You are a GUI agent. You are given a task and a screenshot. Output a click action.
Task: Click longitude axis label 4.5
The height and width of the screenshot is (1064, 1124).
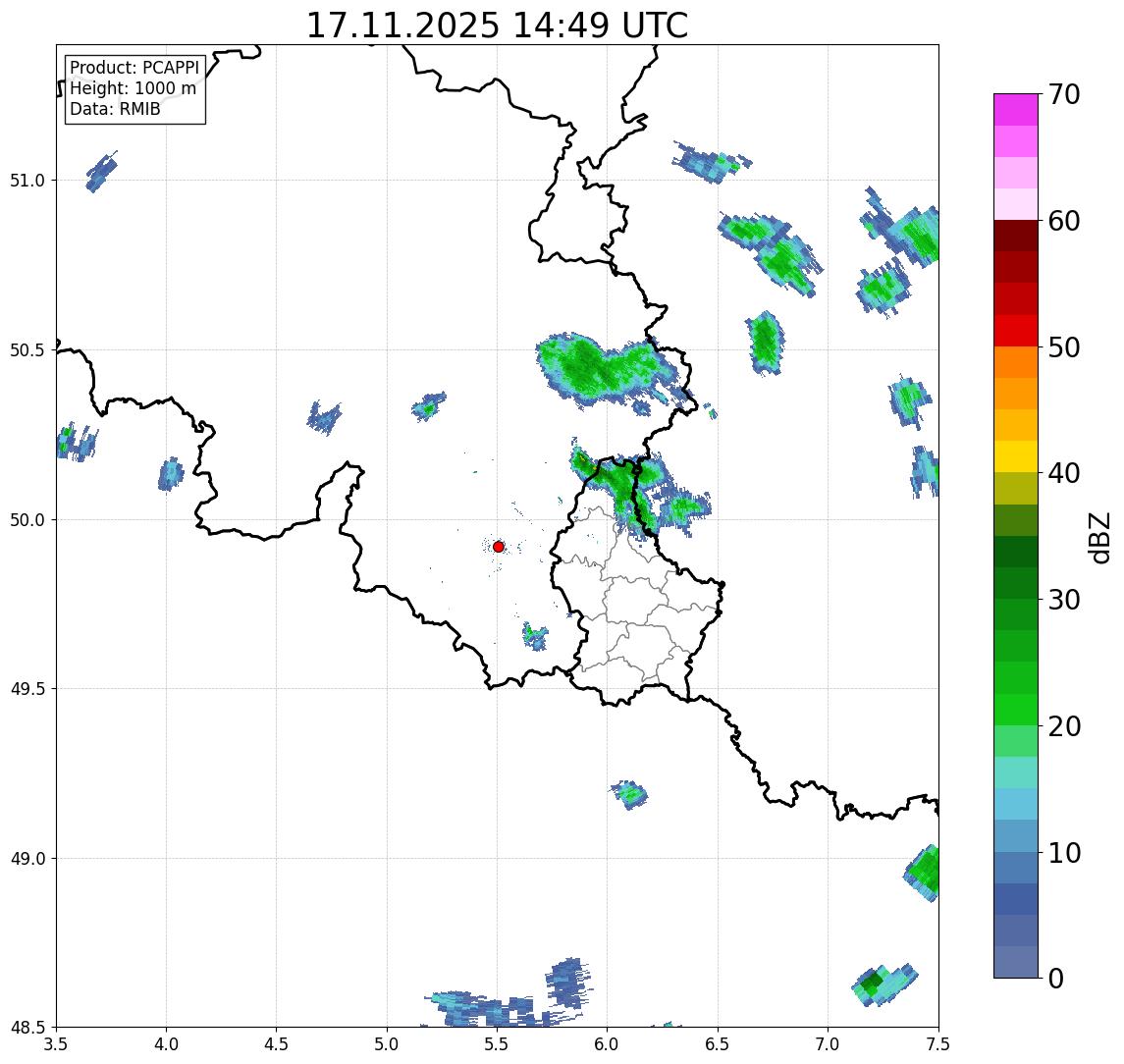[277, 1043]
